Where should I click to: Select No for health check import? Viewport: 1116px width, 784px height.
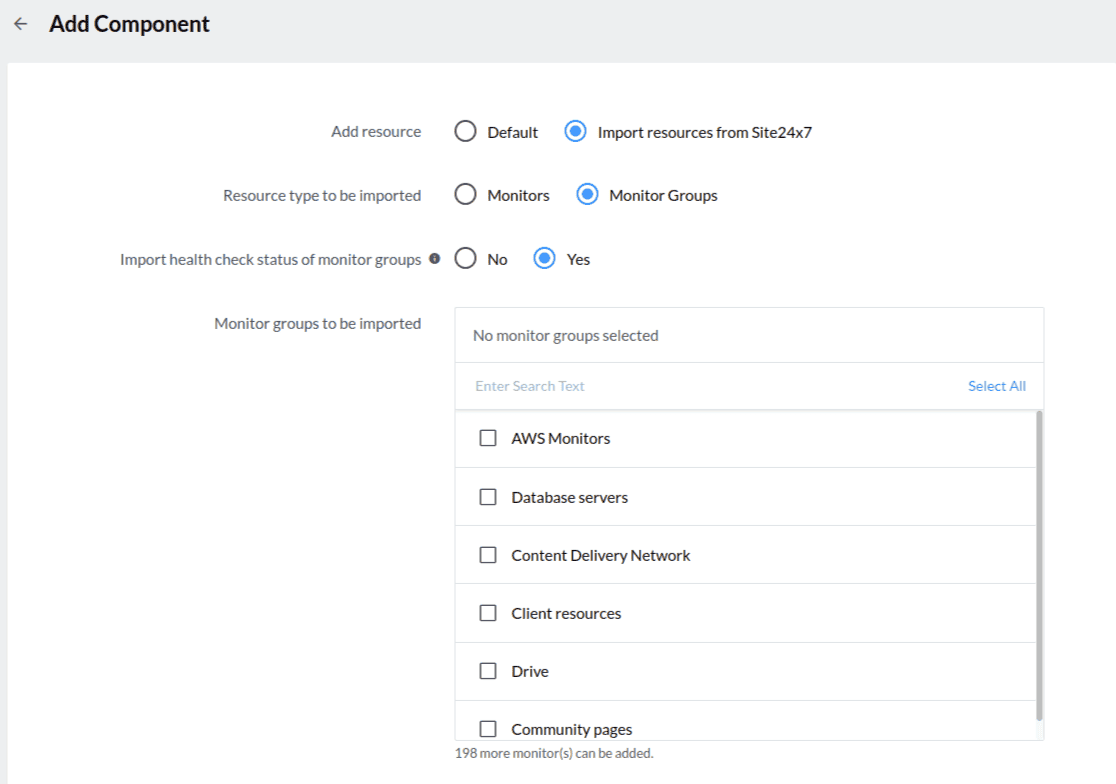click(x=465, y=259)
